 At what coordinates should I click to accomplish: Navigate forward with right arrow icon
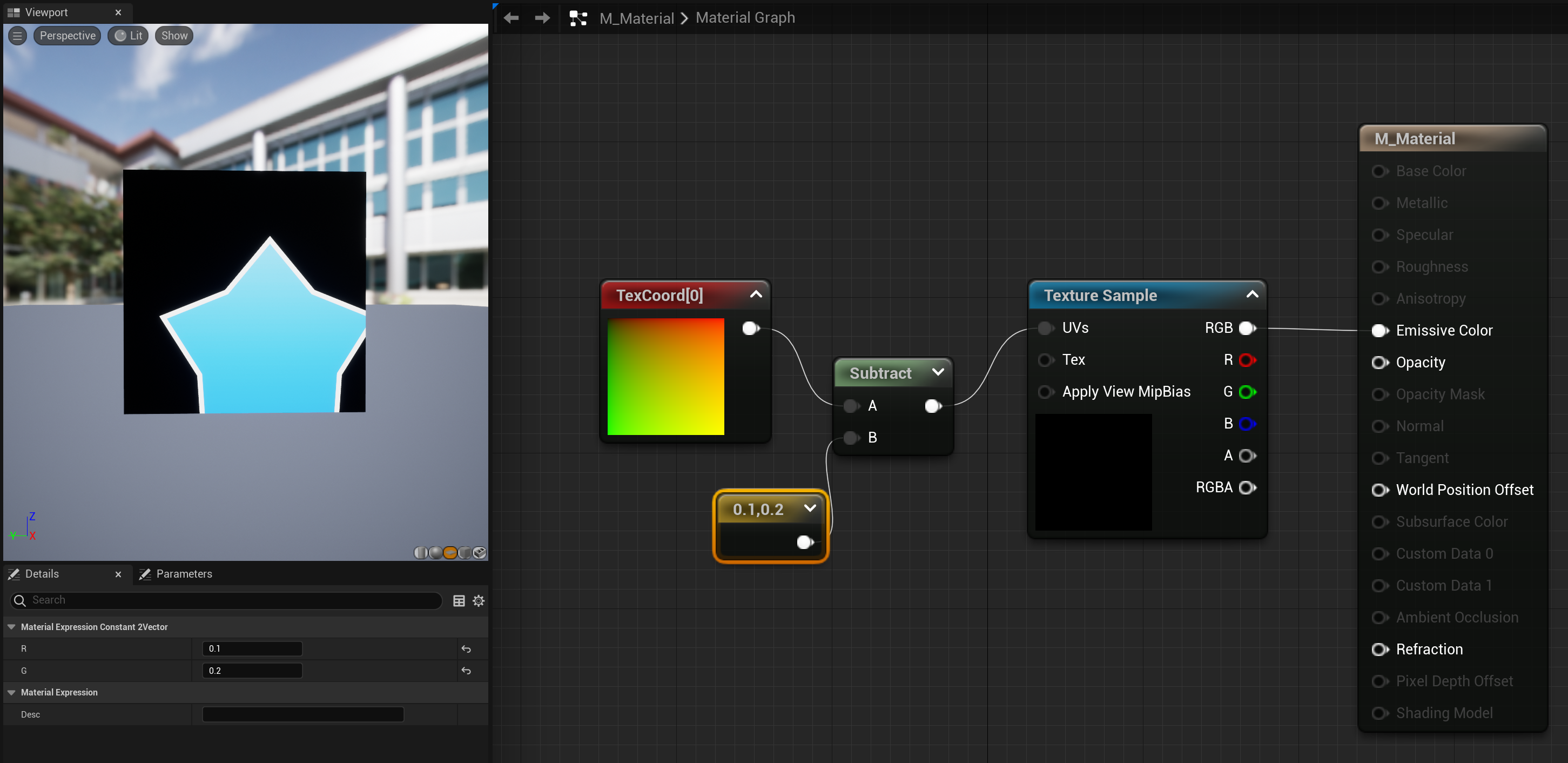pyautogui.click(x=542, y=18)
